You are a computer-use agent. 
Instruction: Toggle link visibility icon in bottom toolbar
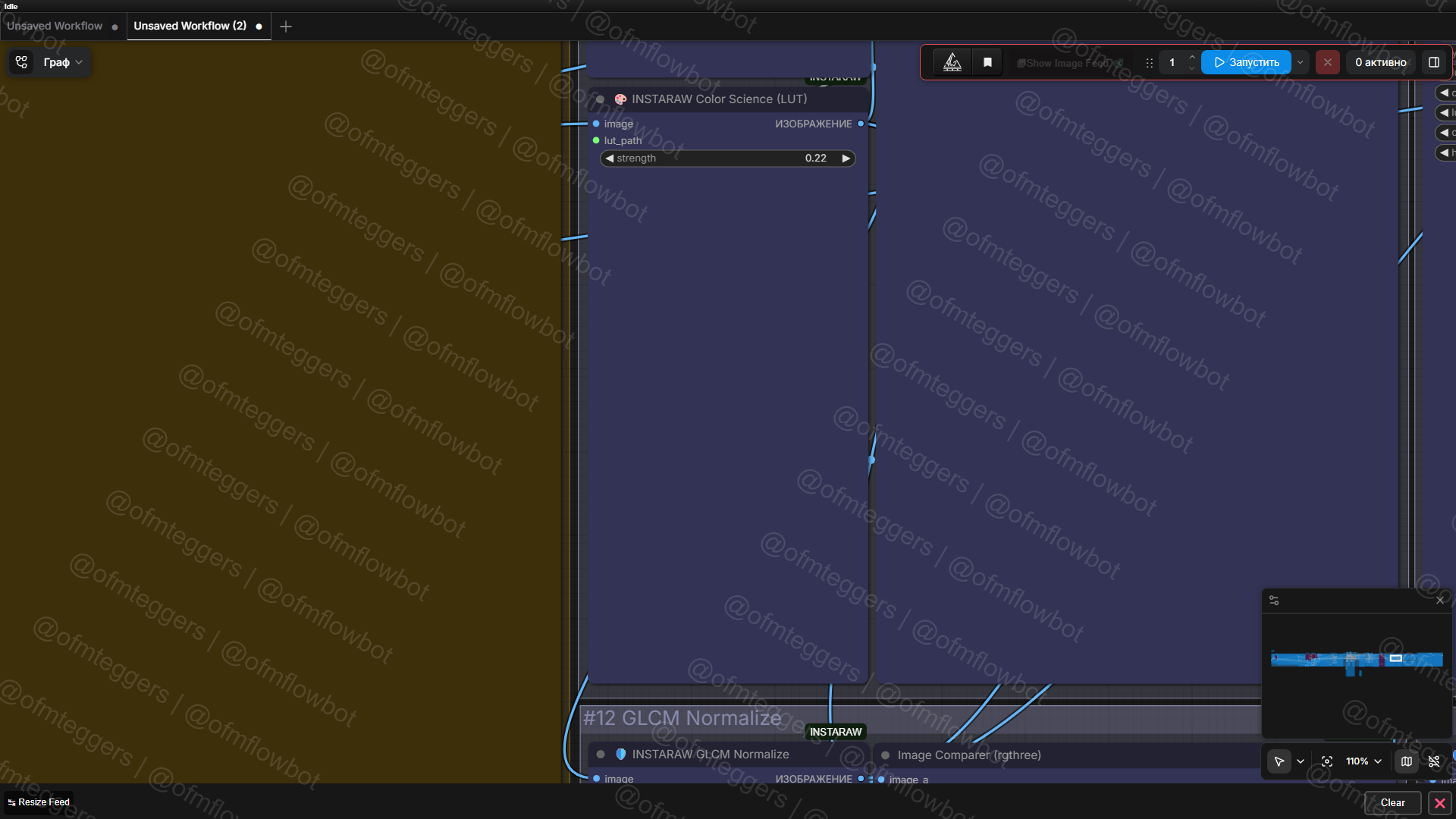pos(1433,761)
